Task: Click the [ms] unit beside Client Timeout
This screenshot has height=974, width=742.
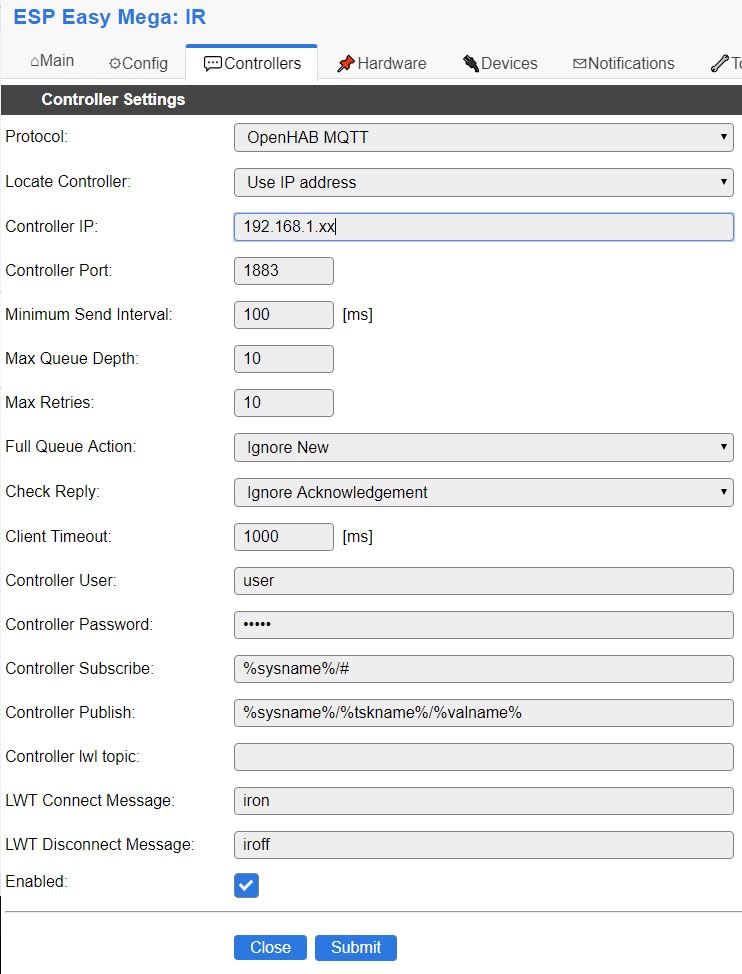Action: click(x=358, y=537)
